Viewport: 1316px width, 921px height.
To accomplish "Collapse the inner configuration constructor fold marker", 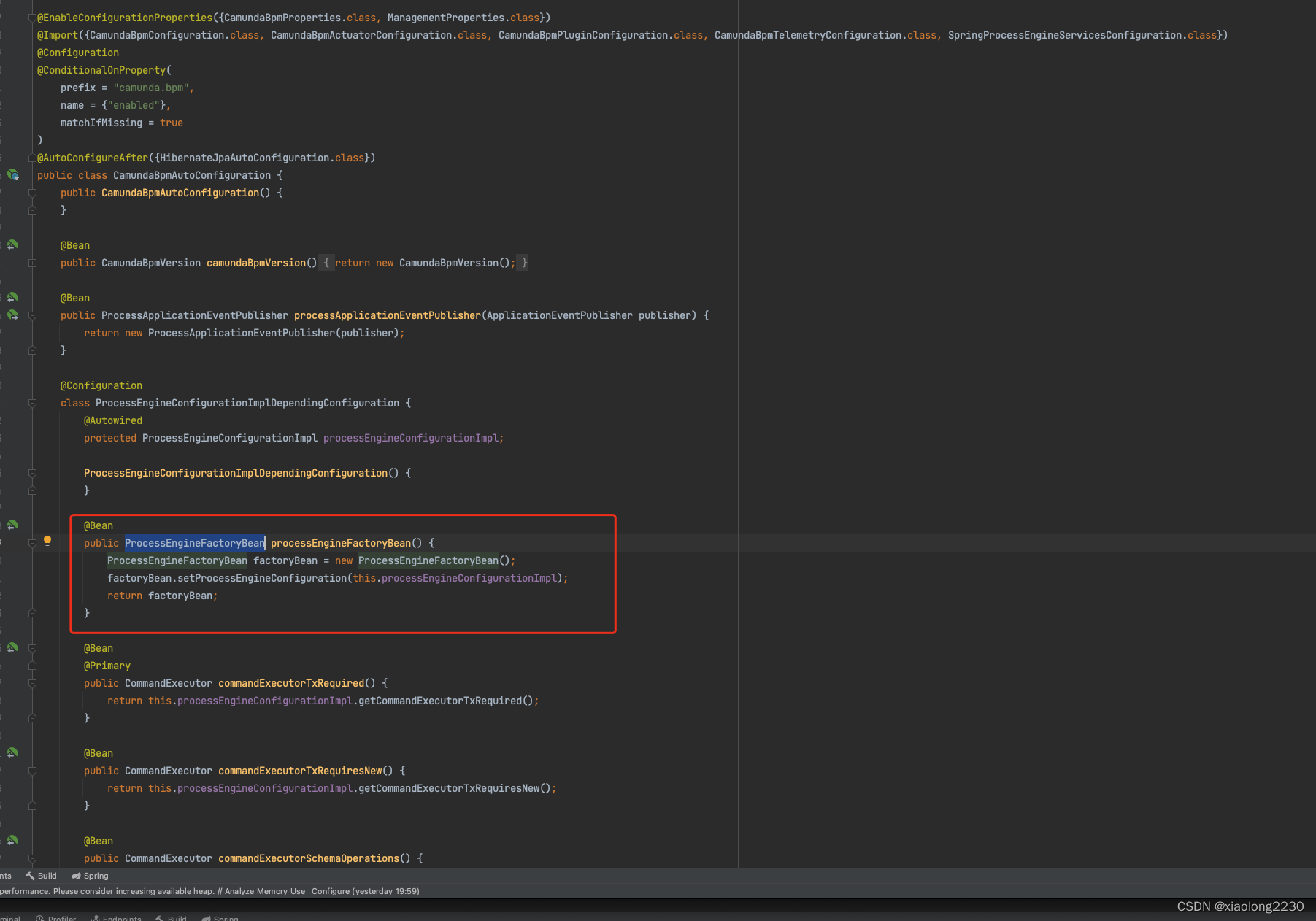I will (32, 473).
